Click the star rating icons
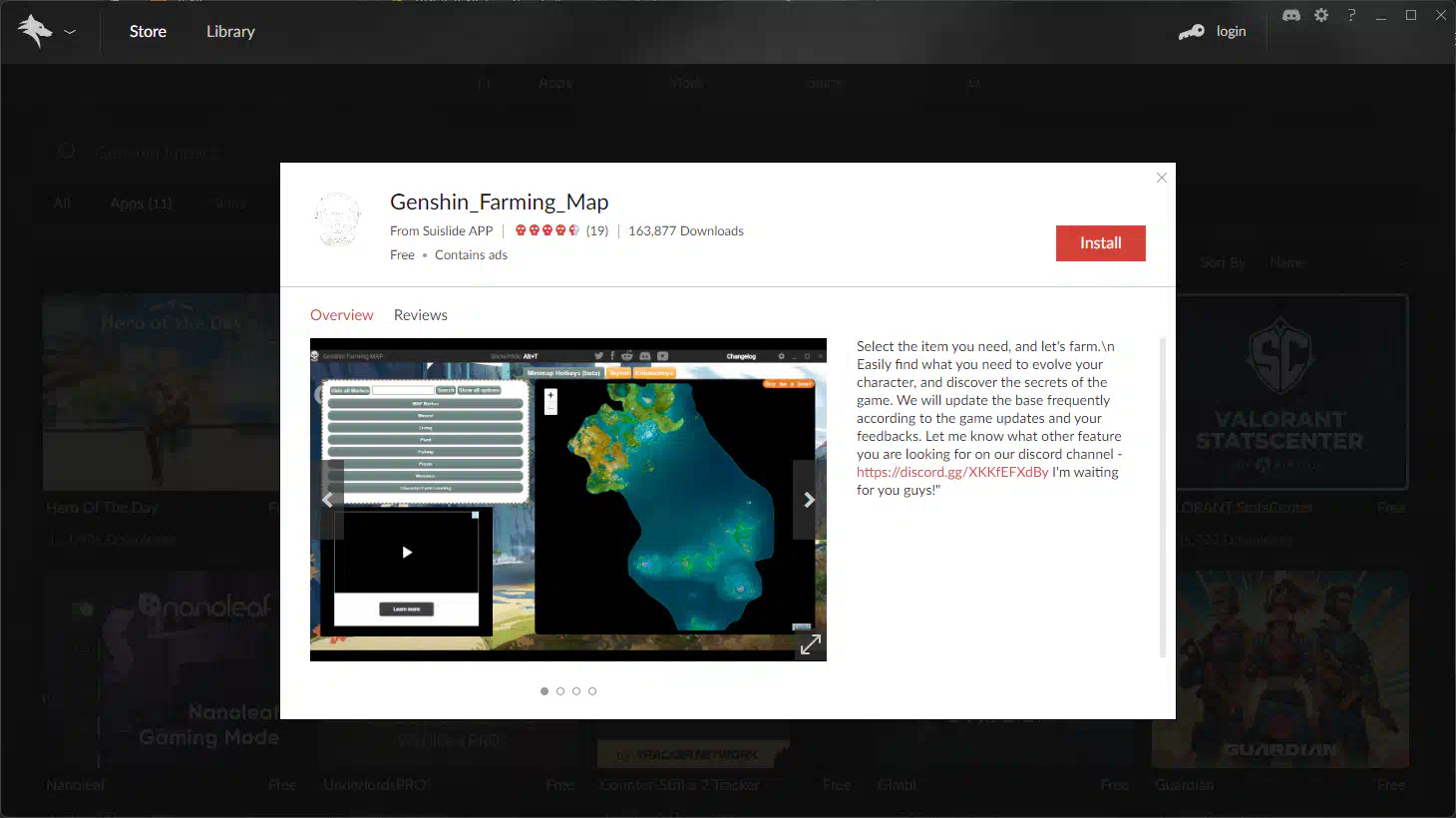 (x=546, y=230)
